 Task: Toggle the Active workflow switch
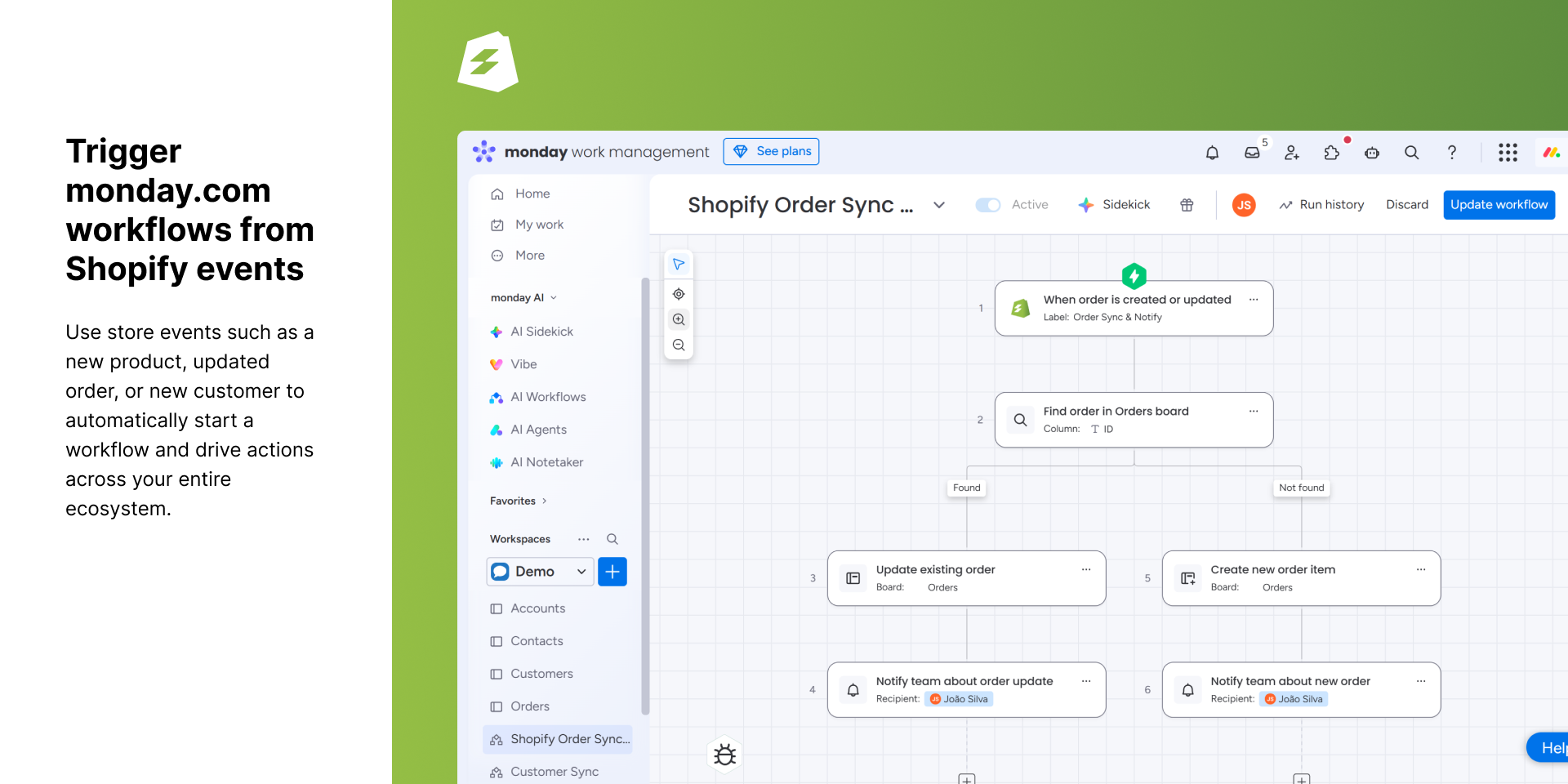click(988, 205)
